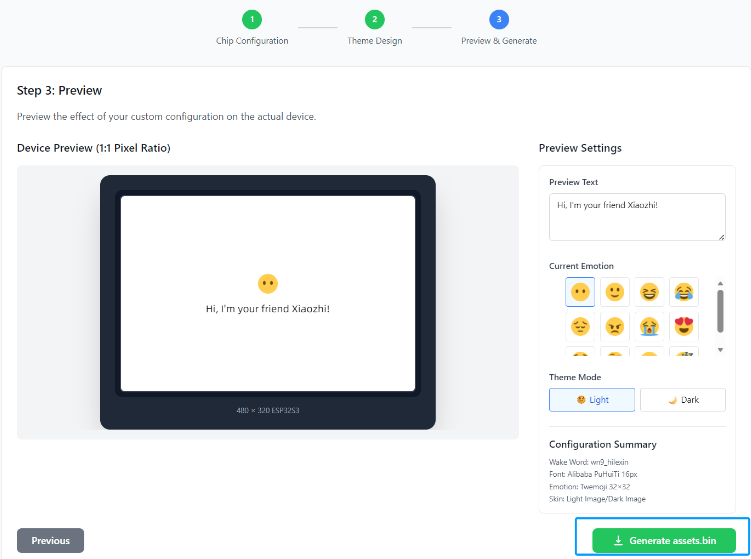Click the emotion list scrollbar up arrow
The image size is (751, 559).
pyautogui.click(x=720, y=283)
